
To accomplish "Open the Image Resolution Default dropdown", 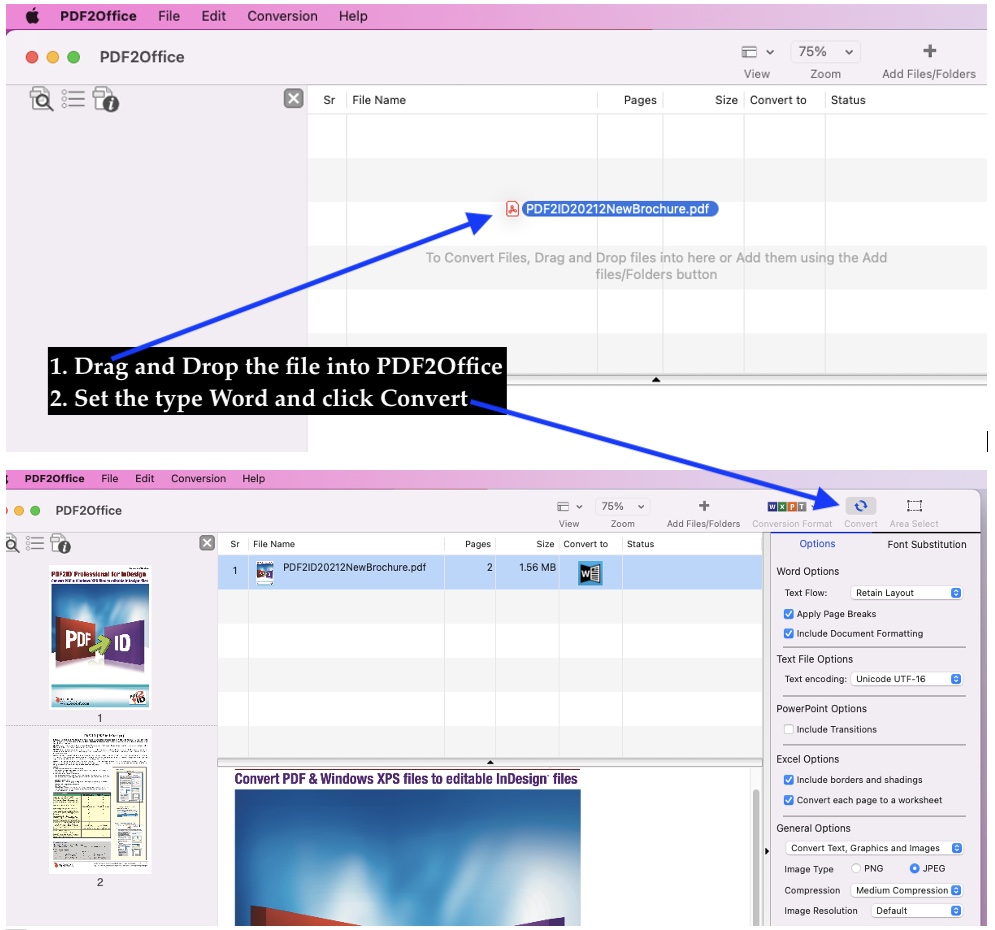I will (x=916, y=911).
